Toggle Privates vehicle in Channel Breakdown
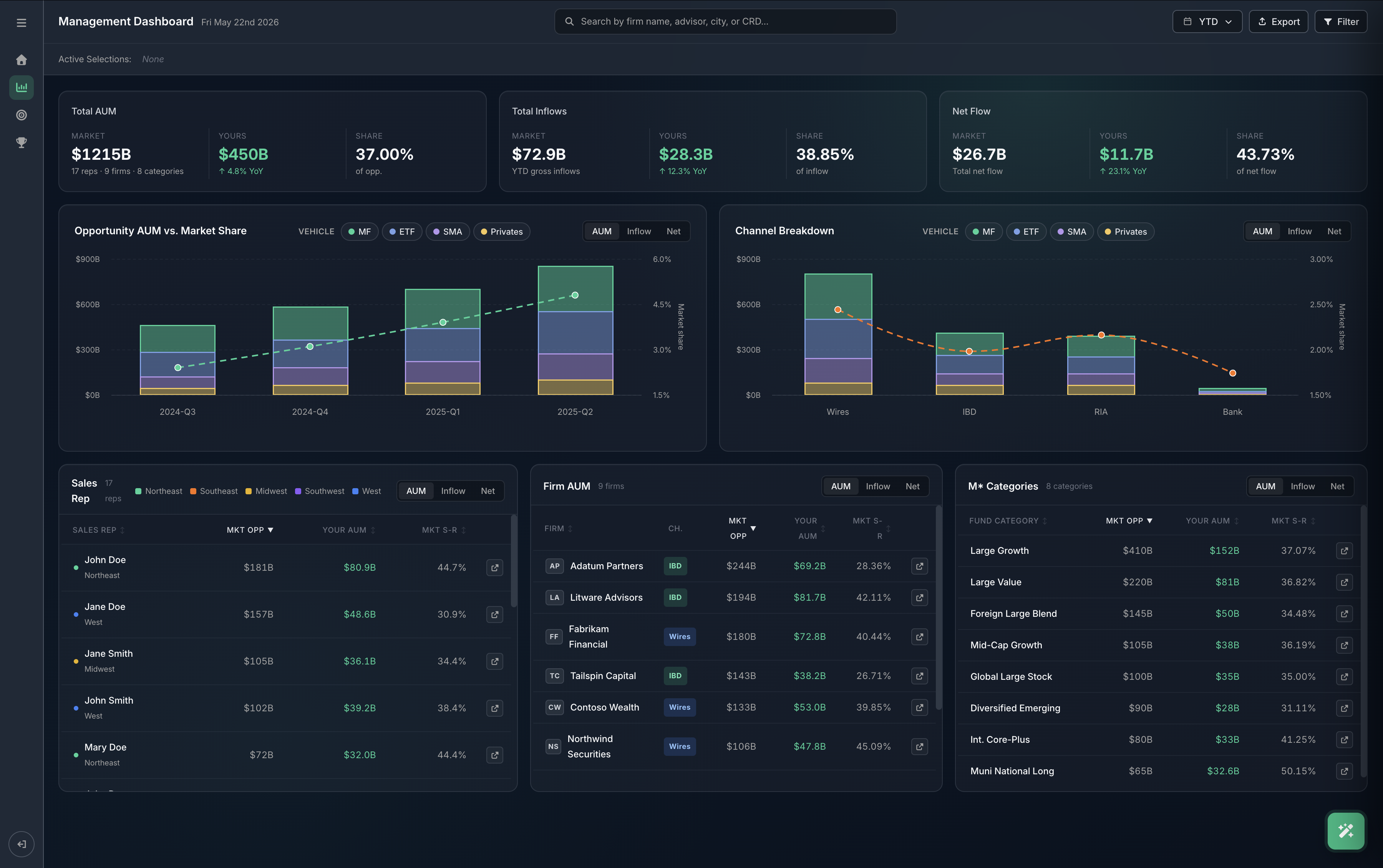Image resolution: width=1383 pixels, height=868 pixels. [x=1126, y=231]
